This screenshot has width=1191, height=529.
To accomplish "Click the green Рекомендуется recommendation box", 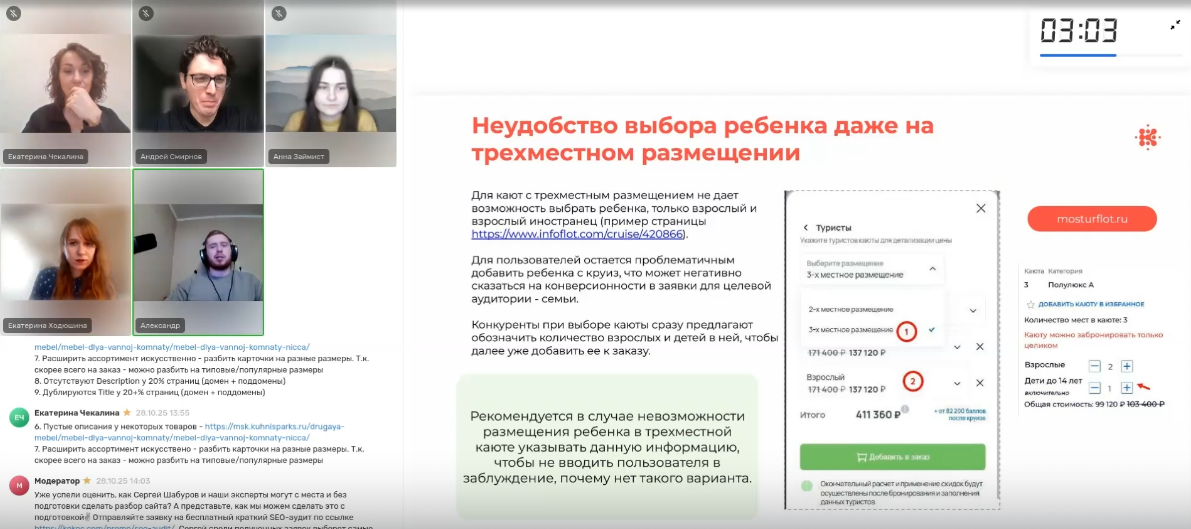I will click(607, 447).
